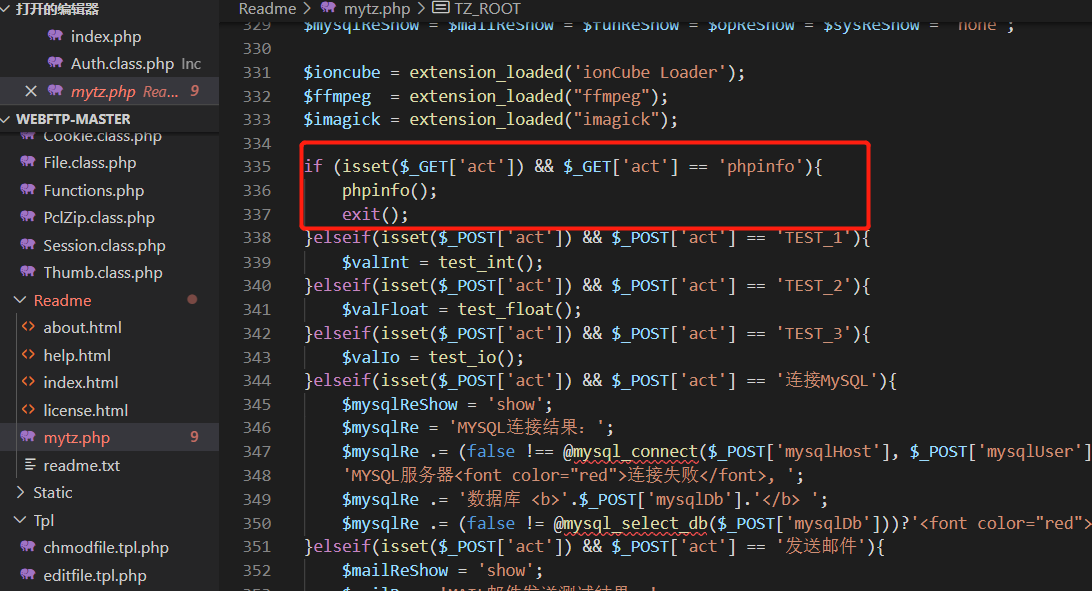Open Functions.php from the file tree
Screen dimensions: 1092x591
pos(93,191)
